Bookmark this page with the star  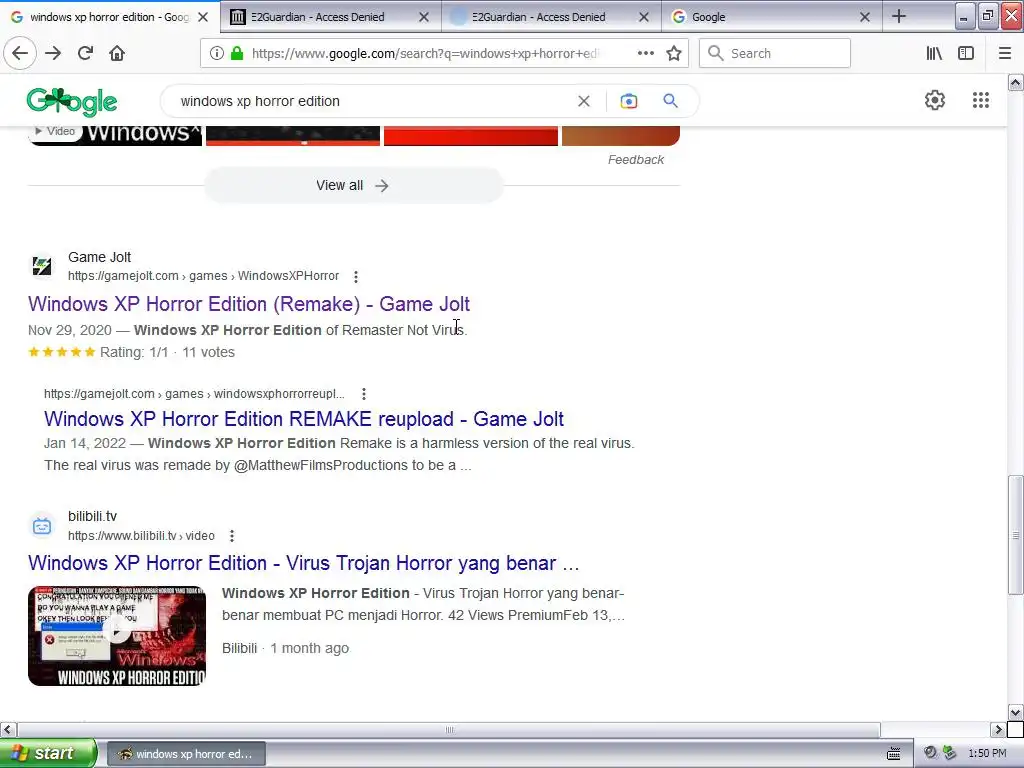[674, 53]
